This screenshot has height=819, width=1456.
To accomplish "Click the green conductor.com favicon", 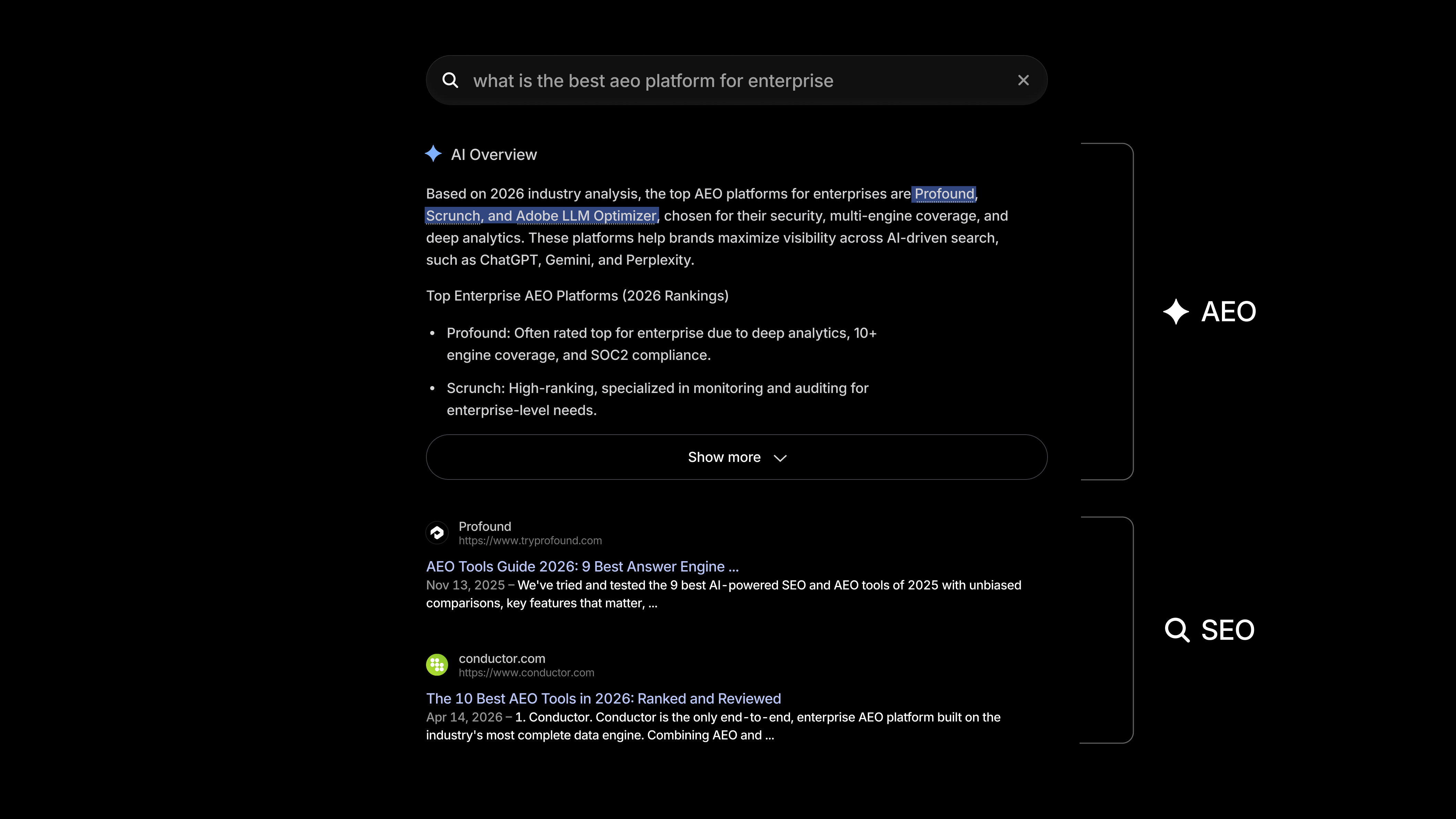I will point(437,665).
